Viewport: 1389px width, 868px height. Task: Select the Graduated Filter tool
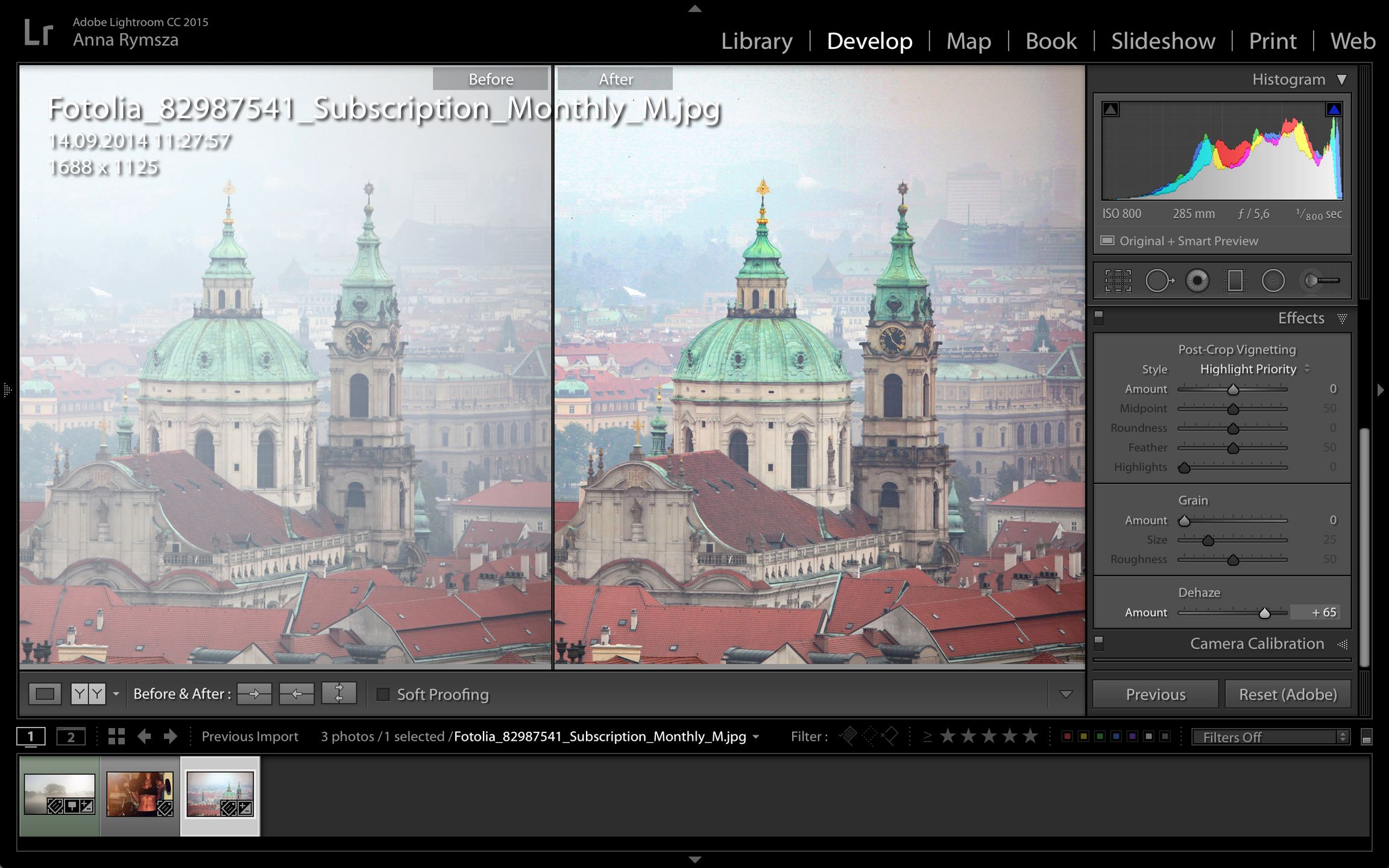click(x=1235, y=281)
